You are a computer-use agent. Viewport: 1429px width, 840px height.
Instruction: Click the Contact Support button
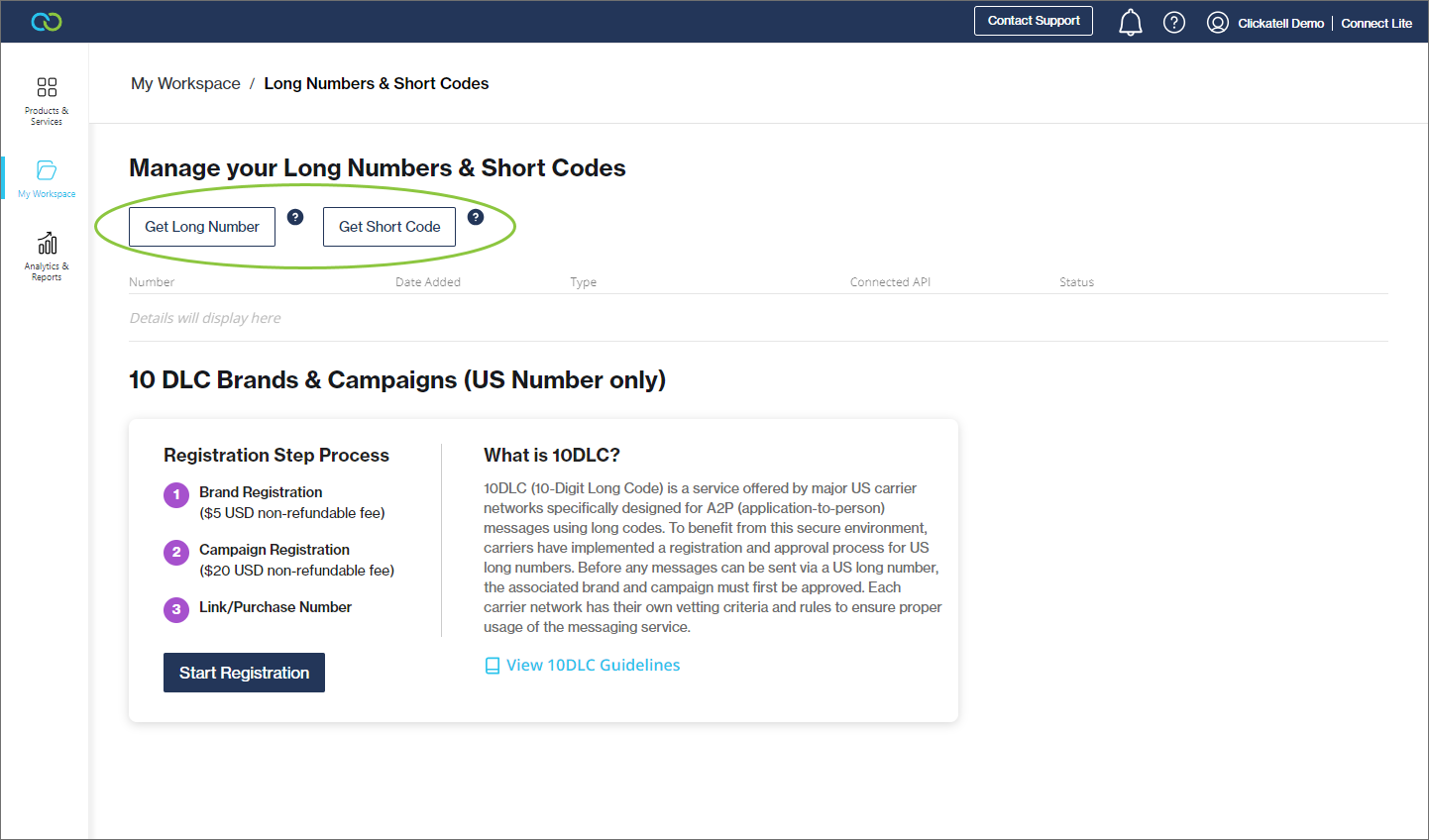(x=1033, y=21)
